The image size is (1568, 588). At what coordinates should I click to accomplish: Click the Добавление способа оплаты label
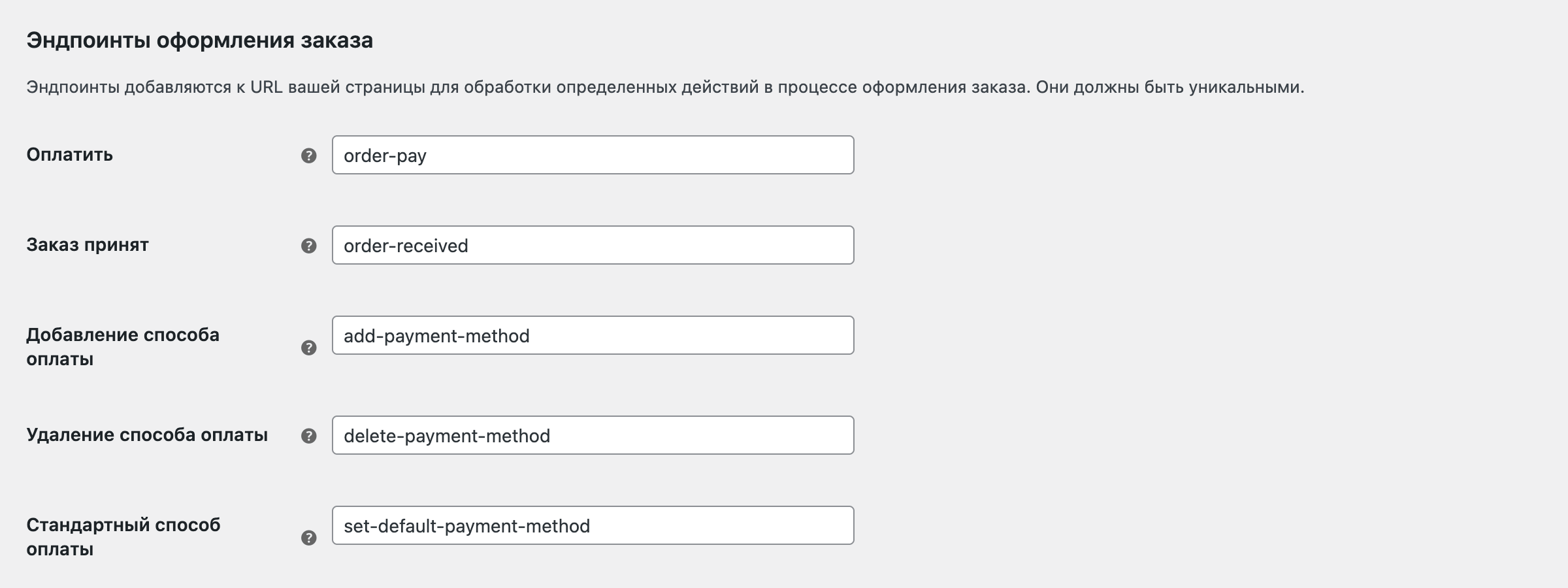tap(123, 347)
